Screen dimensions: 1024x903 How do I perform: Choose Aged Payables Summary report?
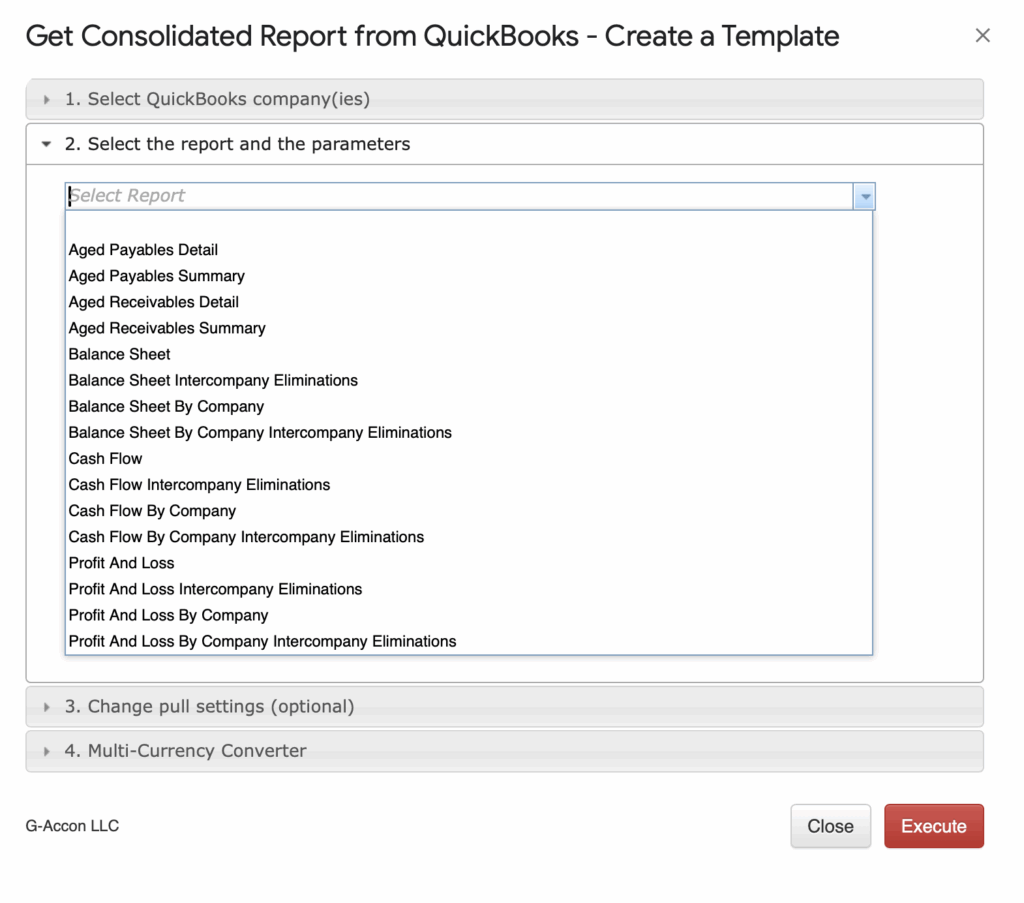pos(156,276)
